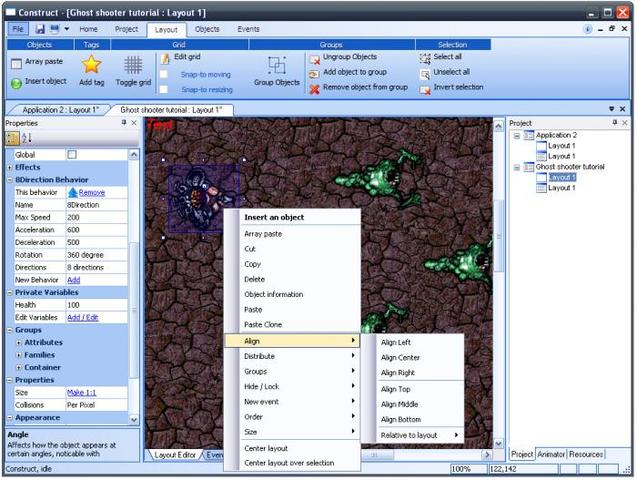The width and height of the screenshot is (637, 480).
Task: Expand the Effects section
Action: coord(10,167)
